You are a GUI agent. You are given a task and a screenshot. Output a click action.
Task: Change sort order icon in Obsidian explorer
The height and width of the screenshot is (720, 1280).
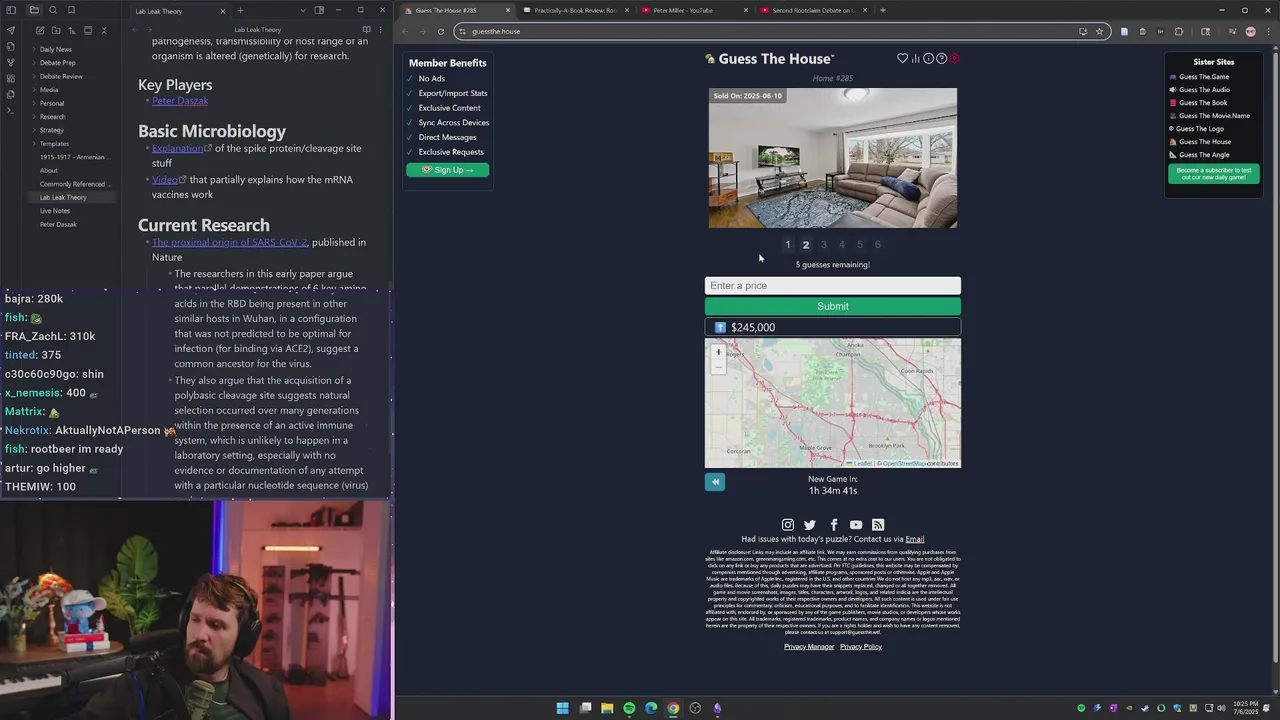tap(71, 30)
